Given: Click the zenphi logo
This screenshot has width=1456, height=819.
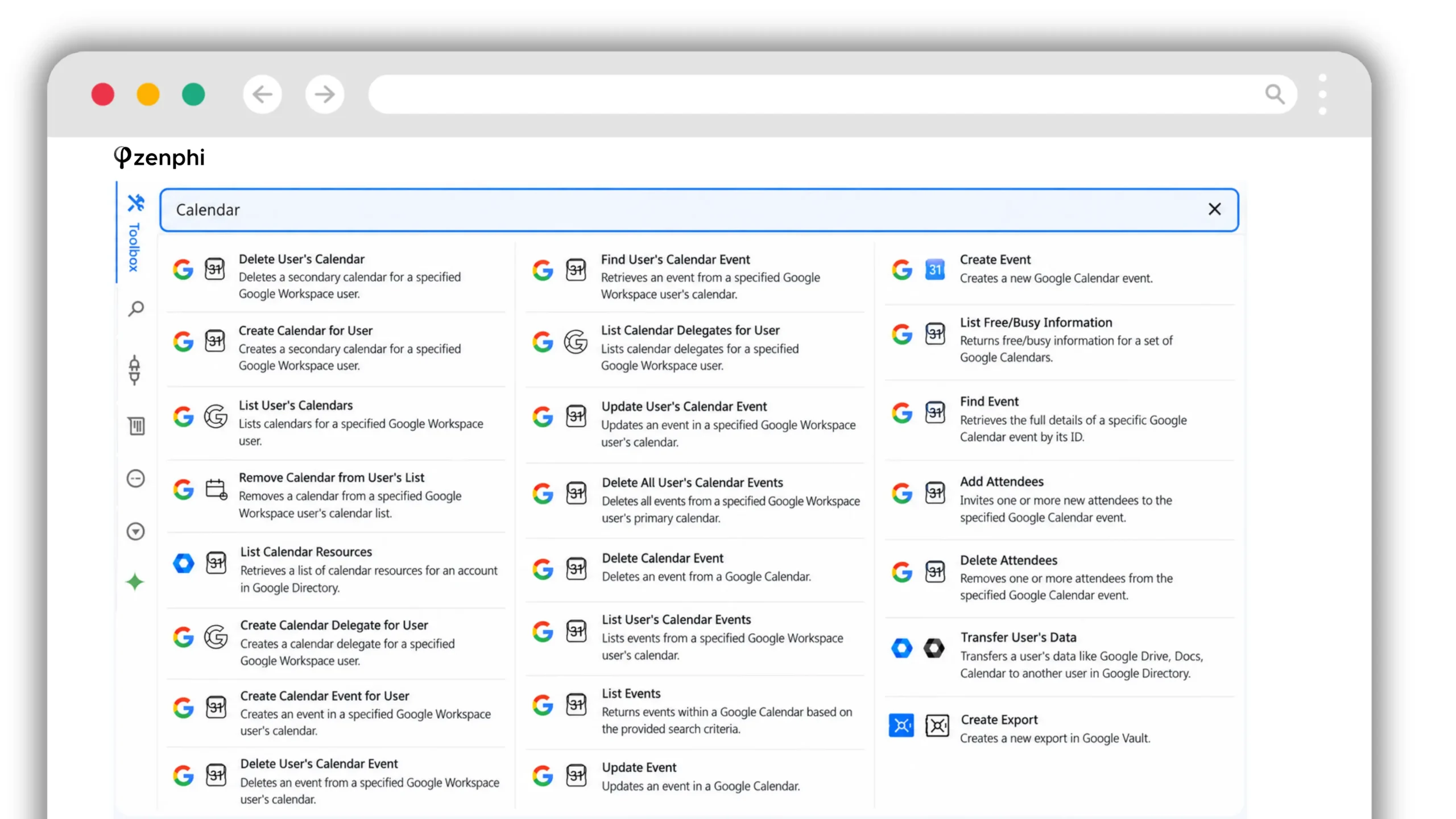Looking at the screenshot, I should click(x=159, y=157).
